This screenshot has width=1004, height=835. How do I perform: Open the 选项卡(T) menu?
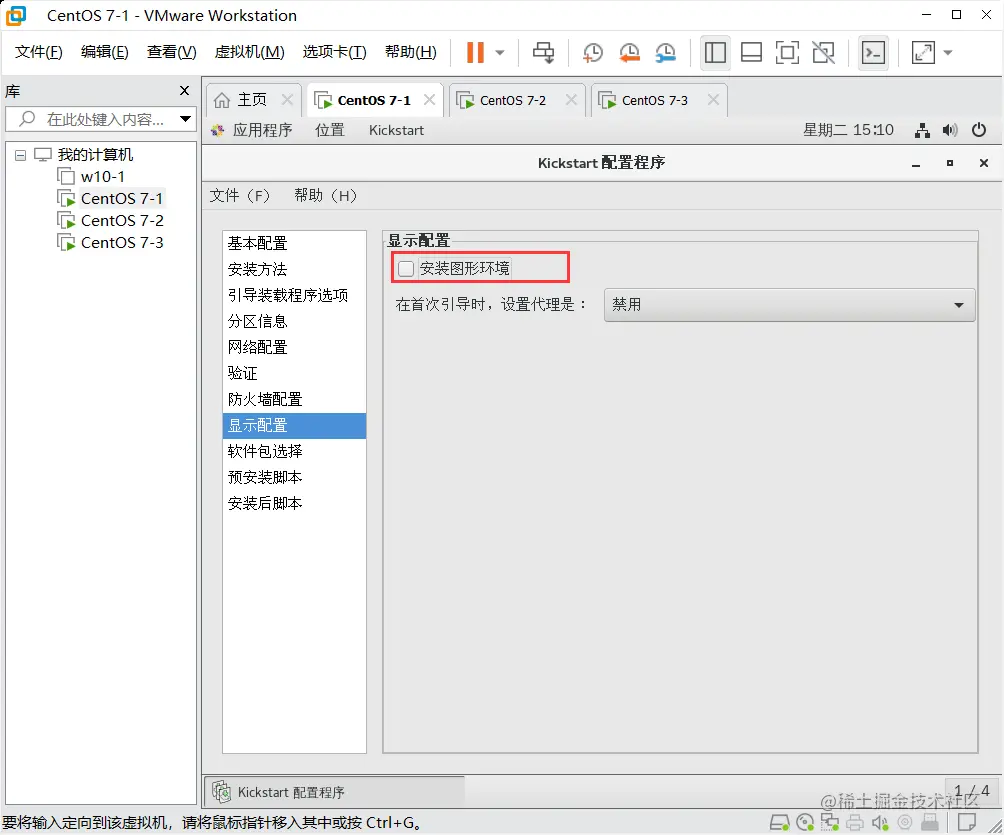tap(334, 52)
